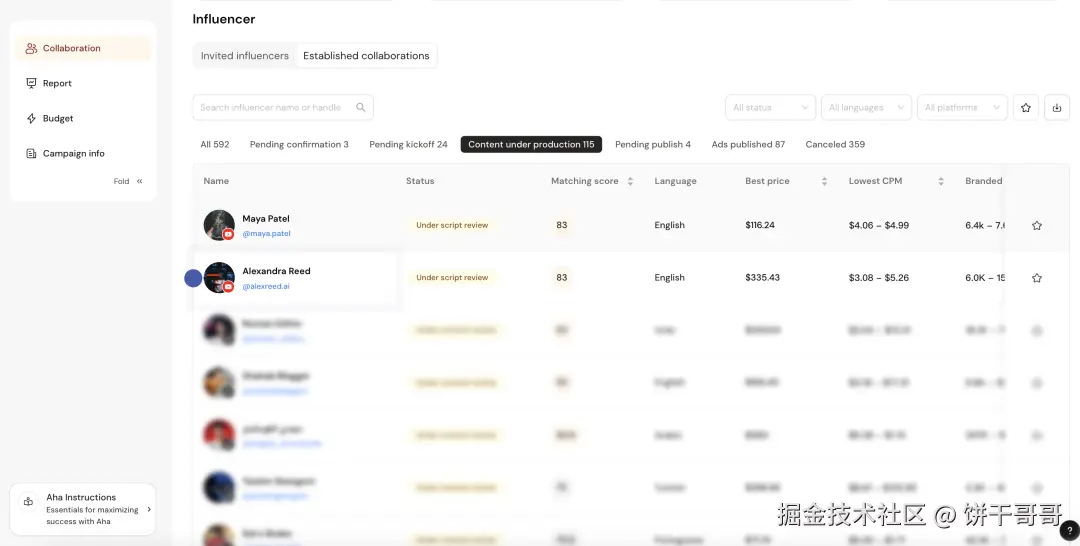This screenshot has height=546, width=1080.
Task: Sort by the Matching score column arrows
Action: [630, 181]
